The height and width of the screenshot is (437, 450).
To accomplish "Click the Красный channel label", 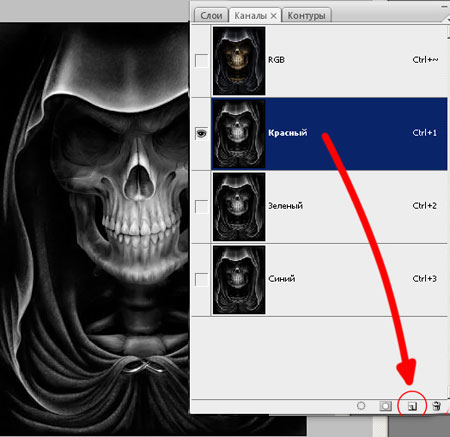I will [x=287, y=133].
